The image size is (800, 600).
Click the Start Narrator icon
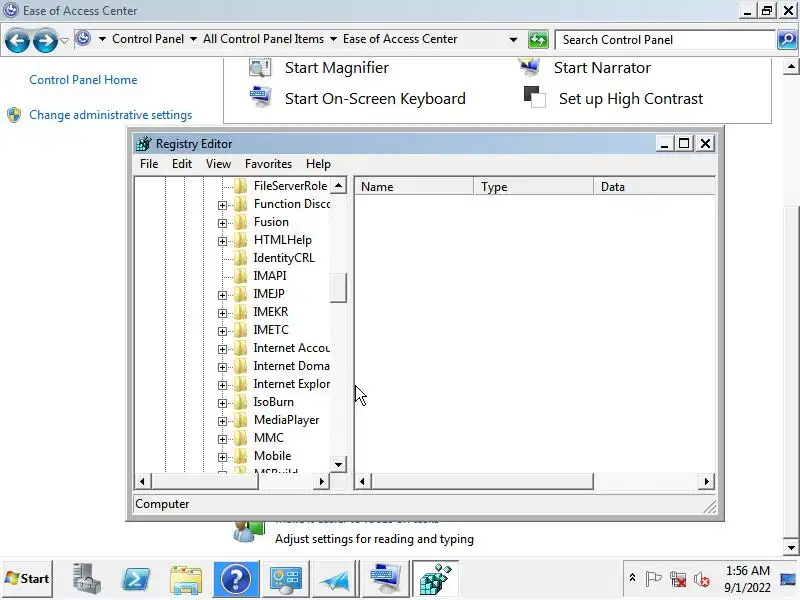[529, 67]
